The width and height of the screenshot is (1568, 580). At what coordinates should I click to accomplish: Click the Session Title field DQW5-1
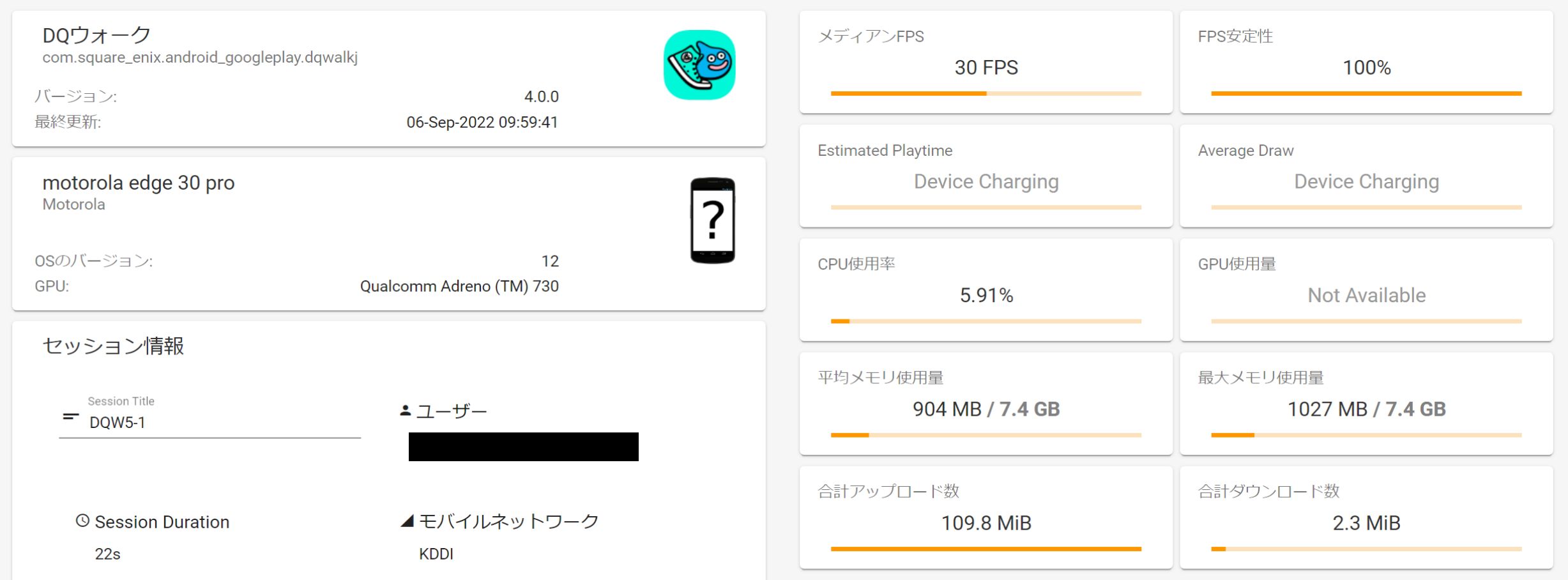211,422
